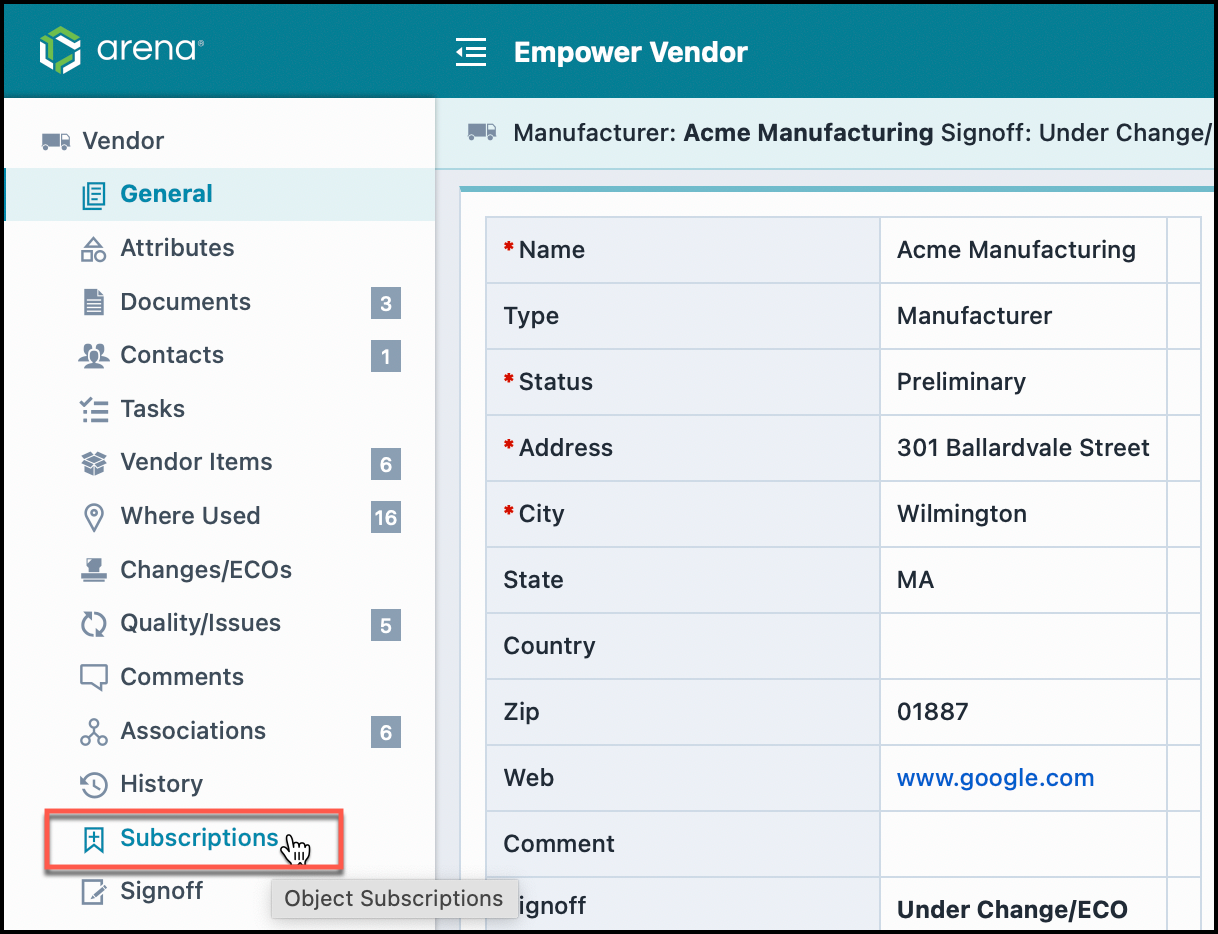The image size is (1218, 934).
Task: Click the Contacts count badge 1
Action: pyautogui.click(x=386, y=356)
